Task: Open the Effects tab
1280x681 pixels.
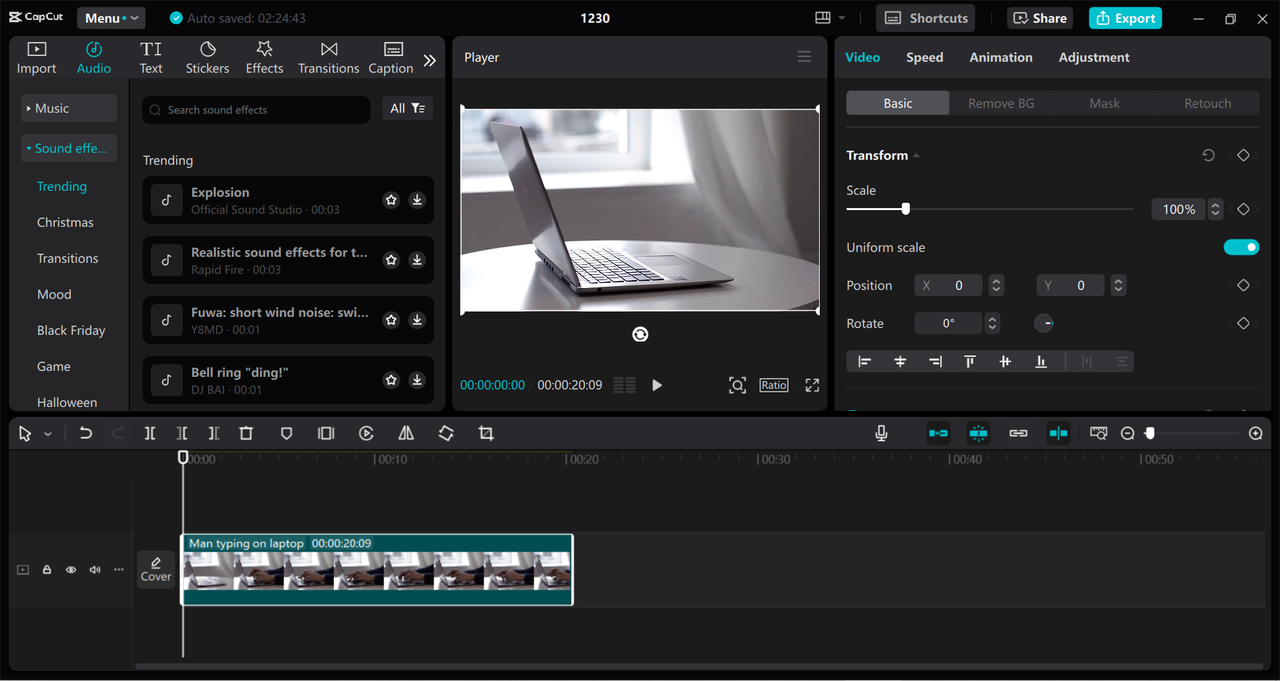Action: point(264,58)
